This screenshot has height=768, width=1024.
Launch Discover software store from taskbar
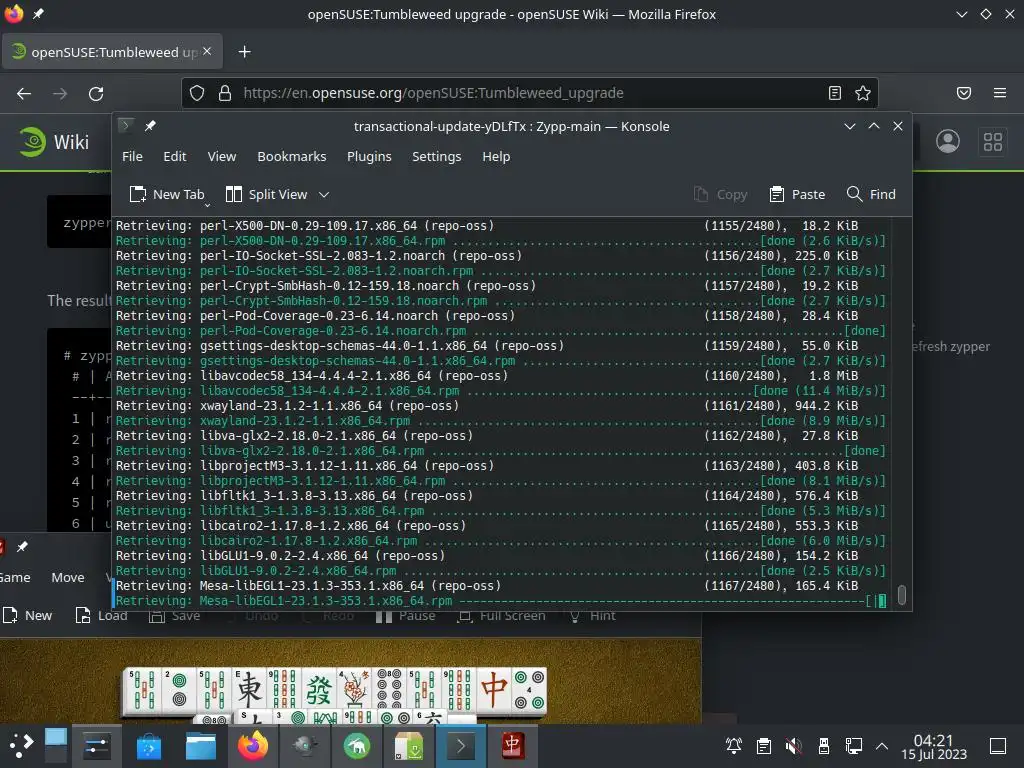tap(149, 745)
